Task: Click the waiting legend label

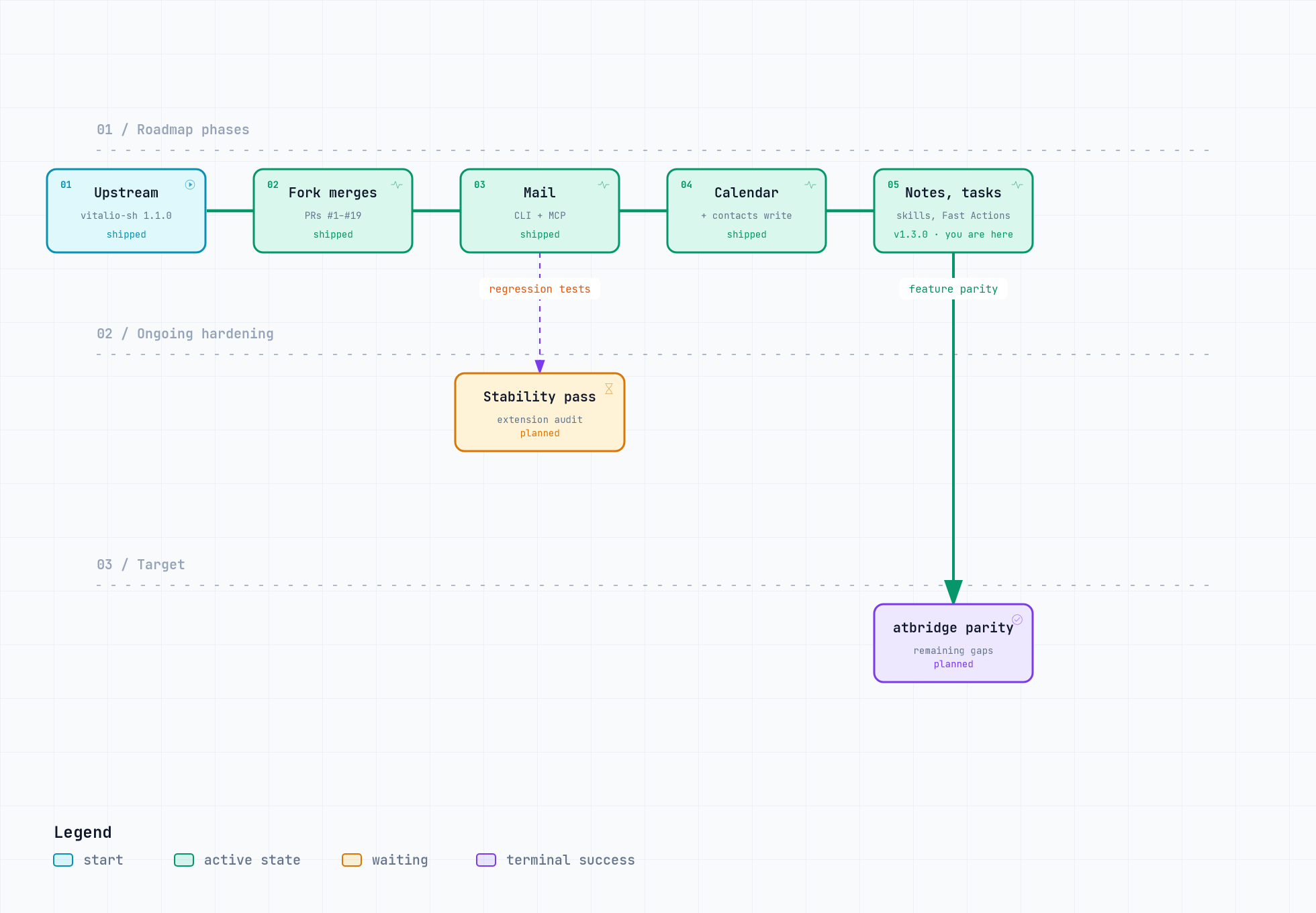Action: click(400, 860)
